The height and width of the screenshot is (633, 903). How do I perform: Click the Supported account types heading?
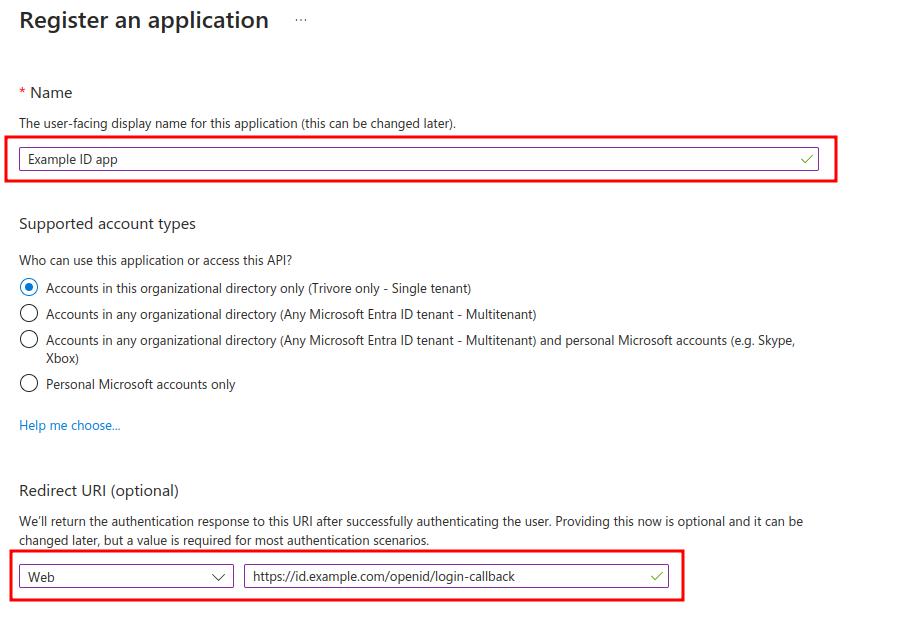pos(107,224)
